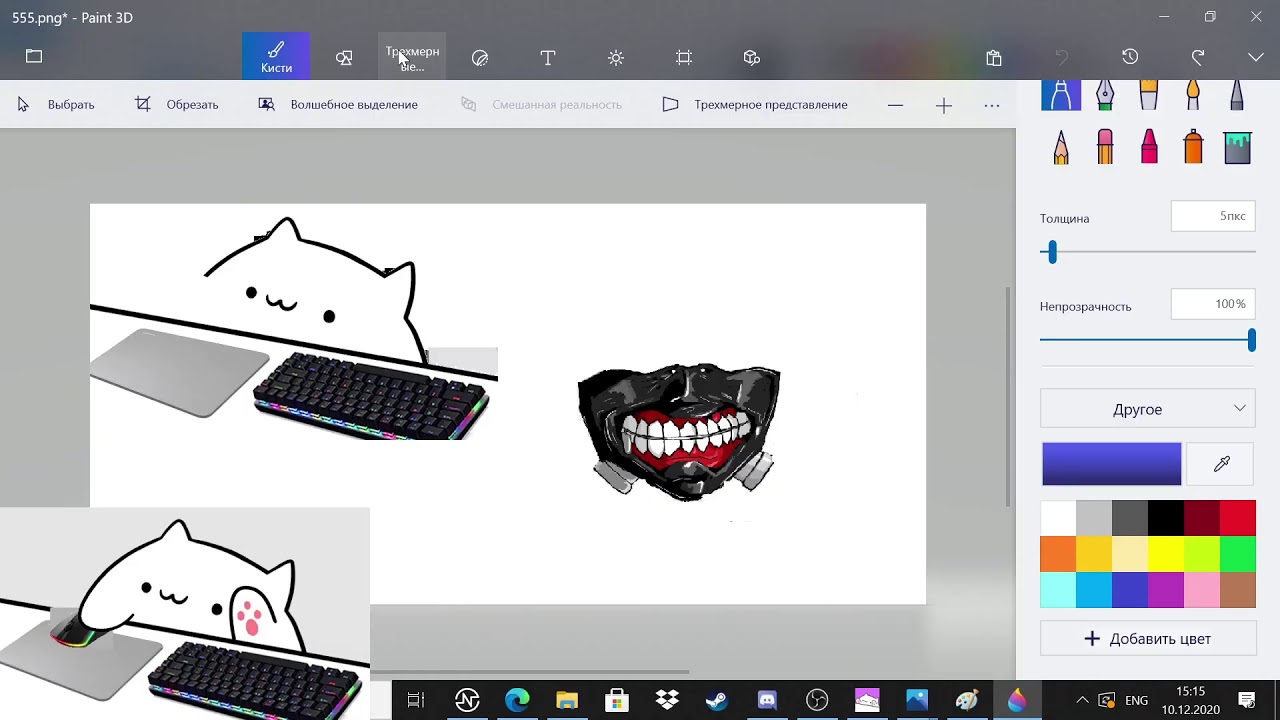Click the Redo arrow
This screenshot has width=1280, height=720.
[x=1198, y=57]
